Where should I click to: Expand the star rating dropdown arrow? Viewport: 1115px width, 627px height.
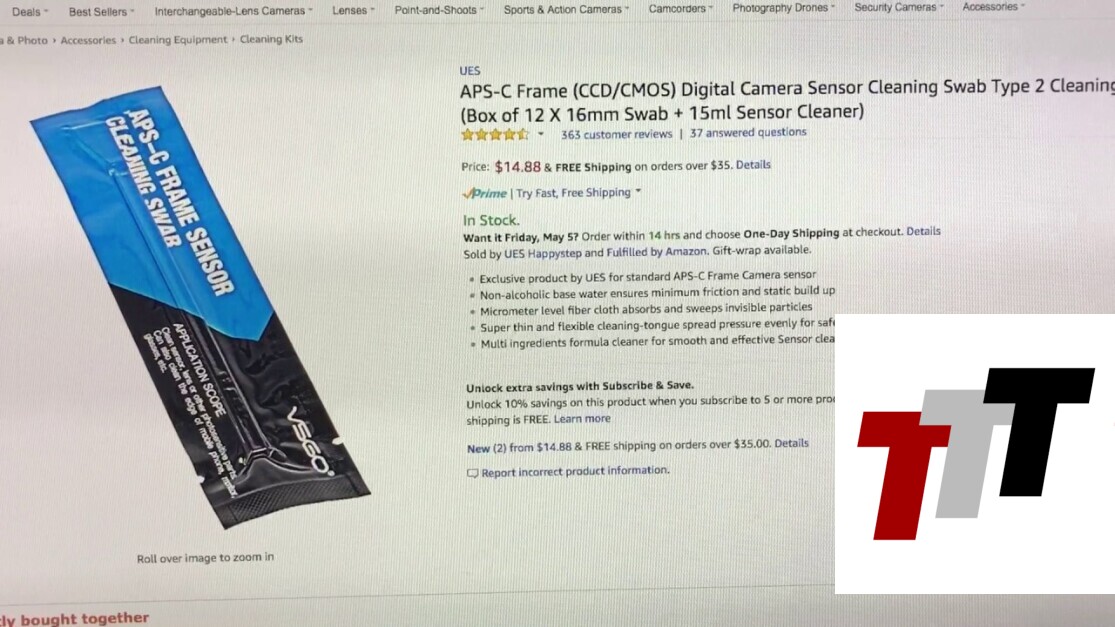point(540,134)
